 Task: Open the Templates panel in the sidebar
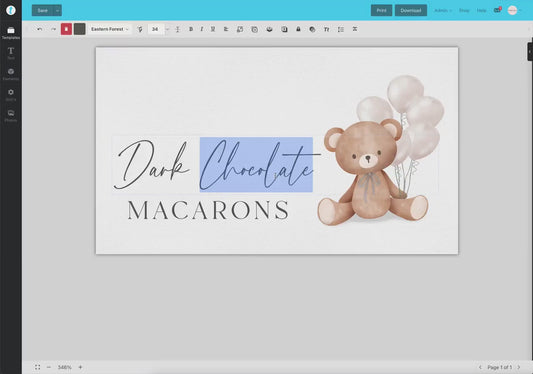point(11,33)
